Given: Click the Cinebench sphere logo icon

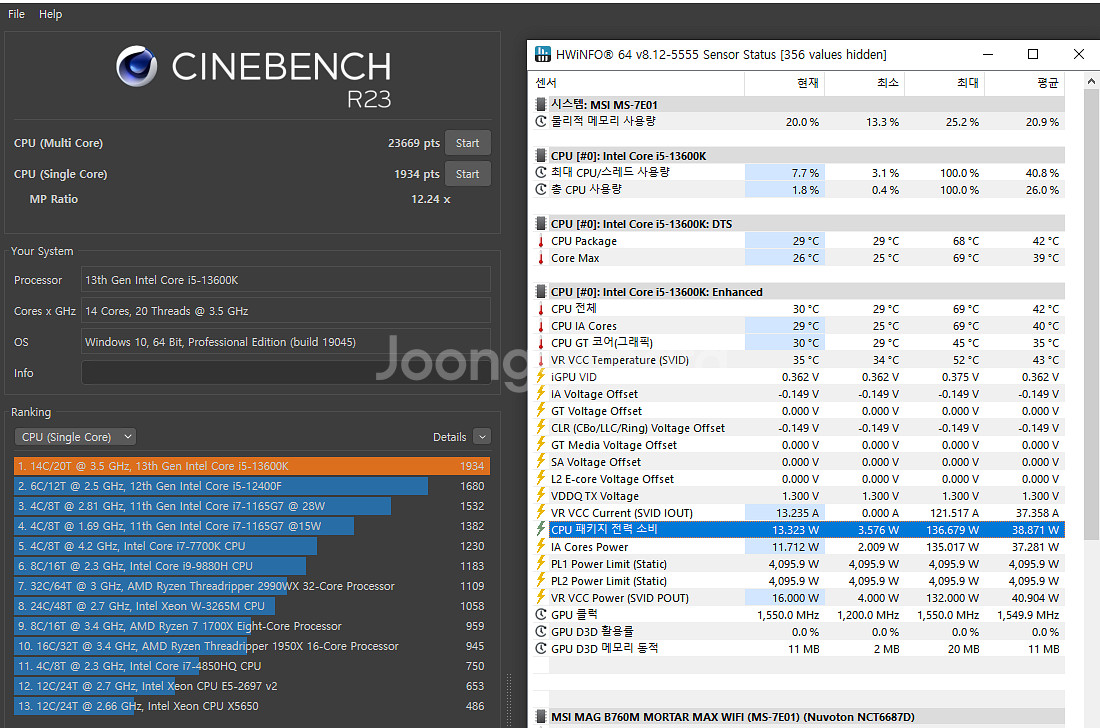Looking at the screenshot, I should coord(137,67).
